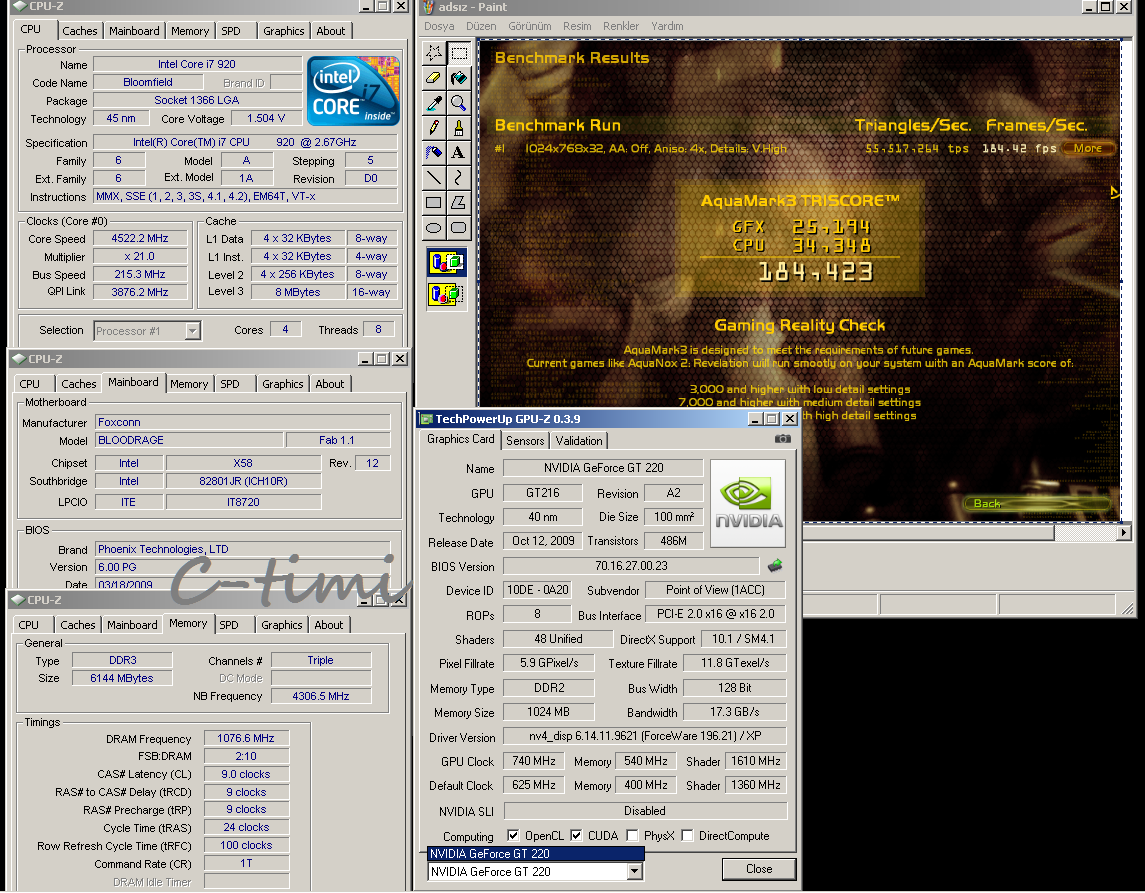Viewport: 1145px width, 893px height.
Task: Choose opaque selection option in Paint toolbox
Action: (447, 262)
